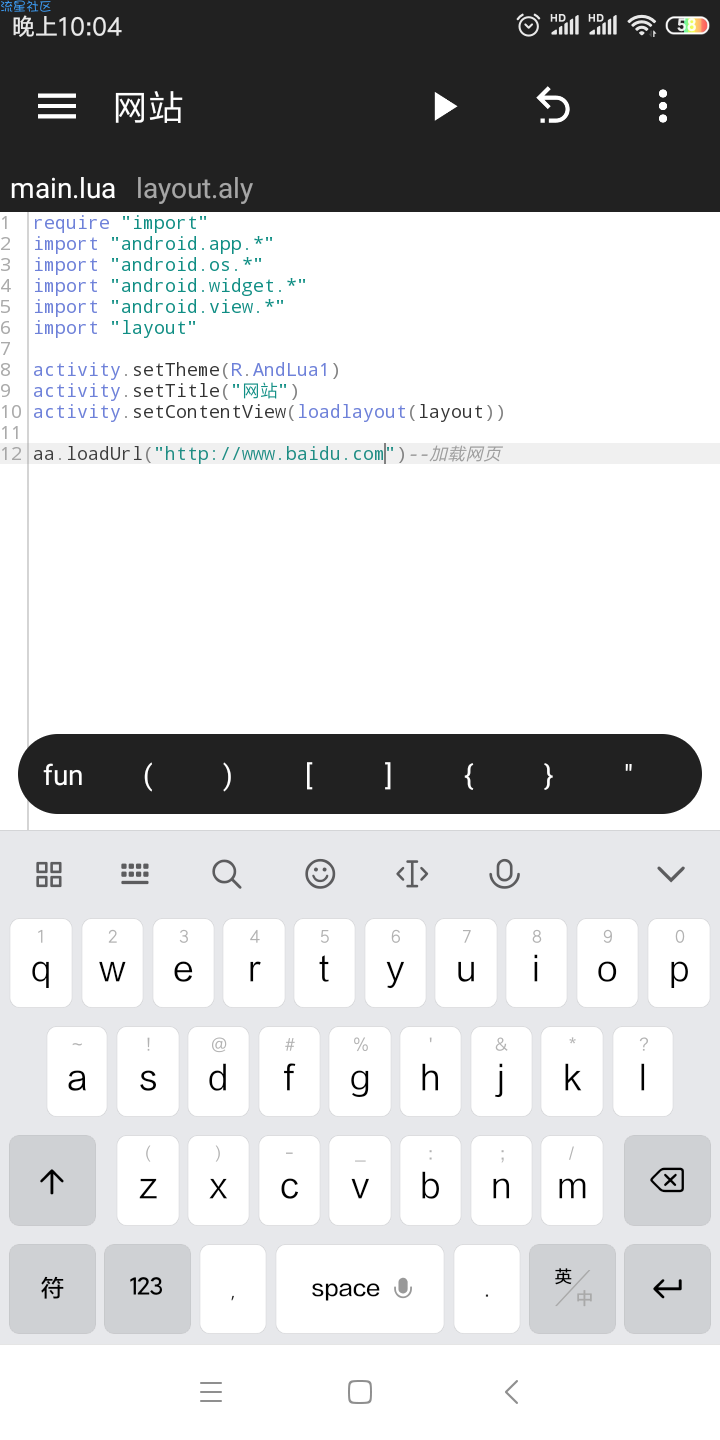The height and width of the screenshot is (1440, 720).
Task: Tap the undo arrow icon
Action: (553, 106)
